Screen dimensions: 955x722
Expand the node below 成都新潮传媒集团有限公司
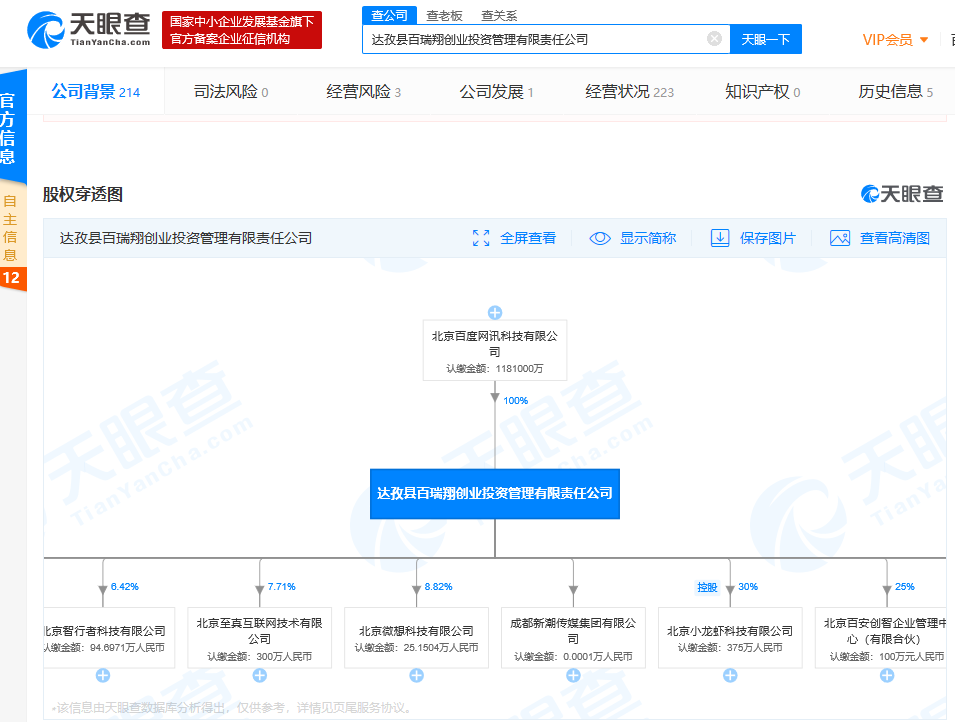(x=573, y=676)
